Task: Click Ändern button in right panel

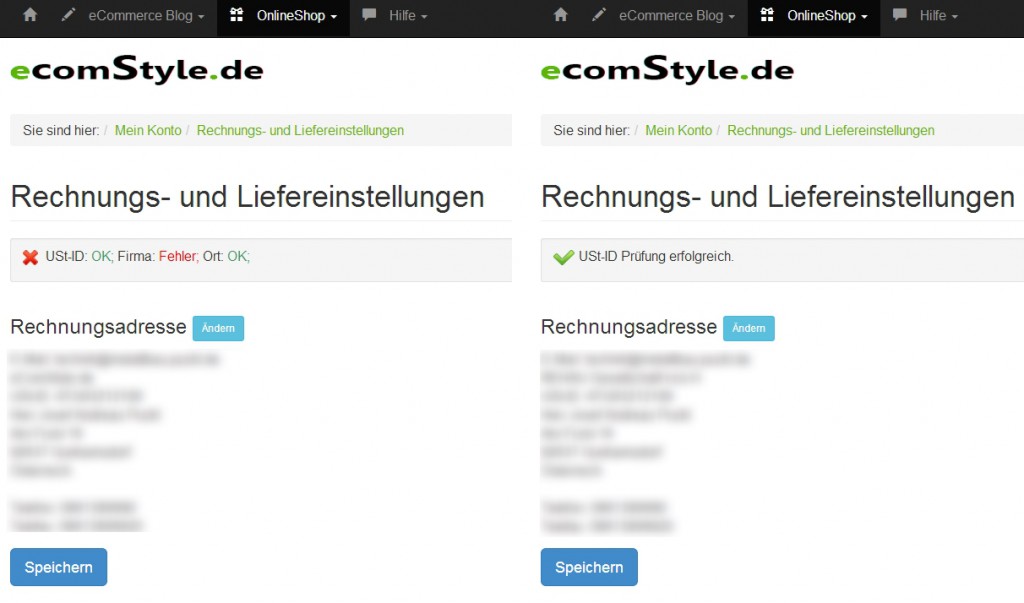Action: (748, 328)
